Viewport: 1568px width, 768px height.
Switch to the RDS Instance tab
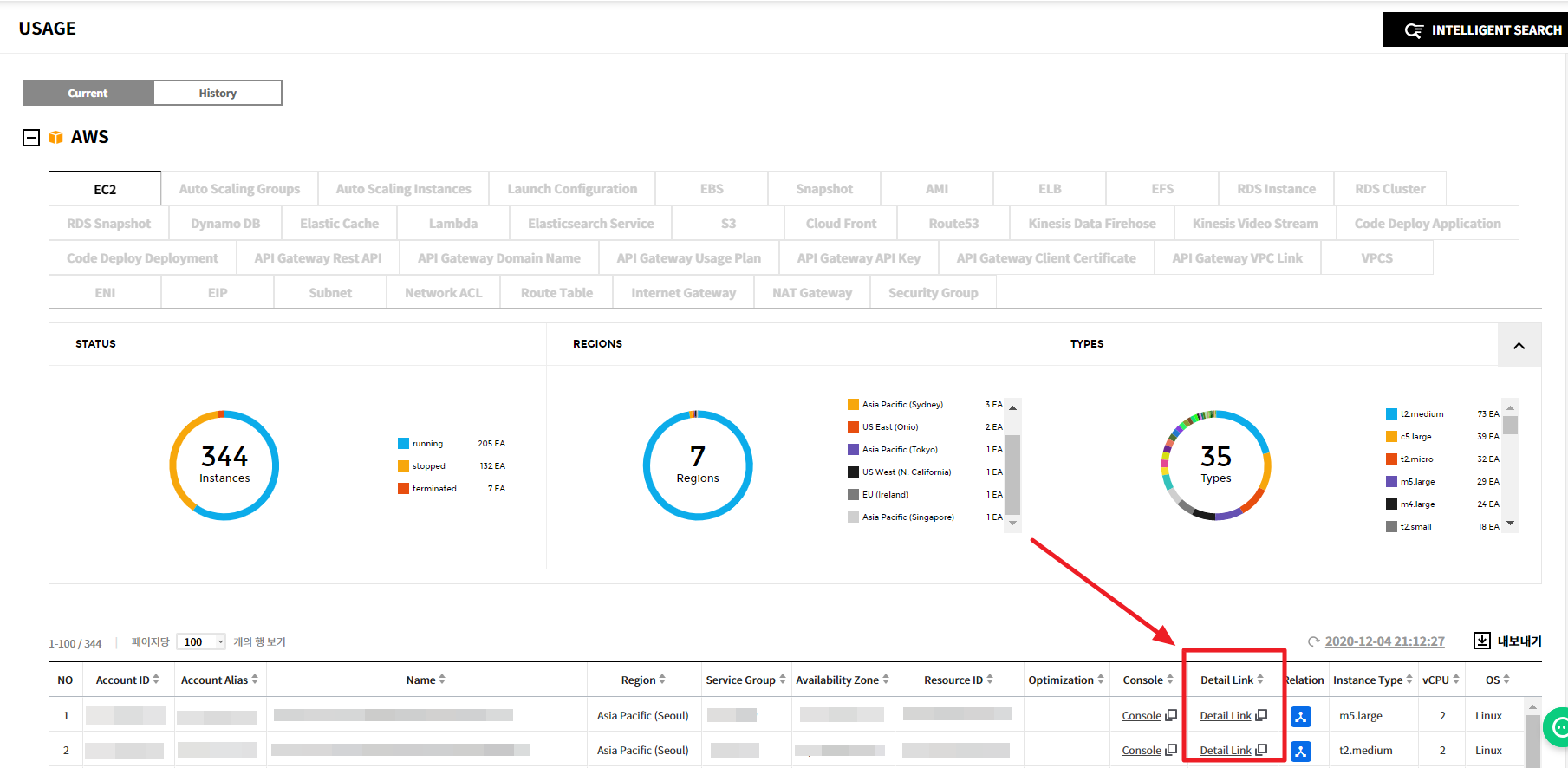click(x=1275, y=189)
